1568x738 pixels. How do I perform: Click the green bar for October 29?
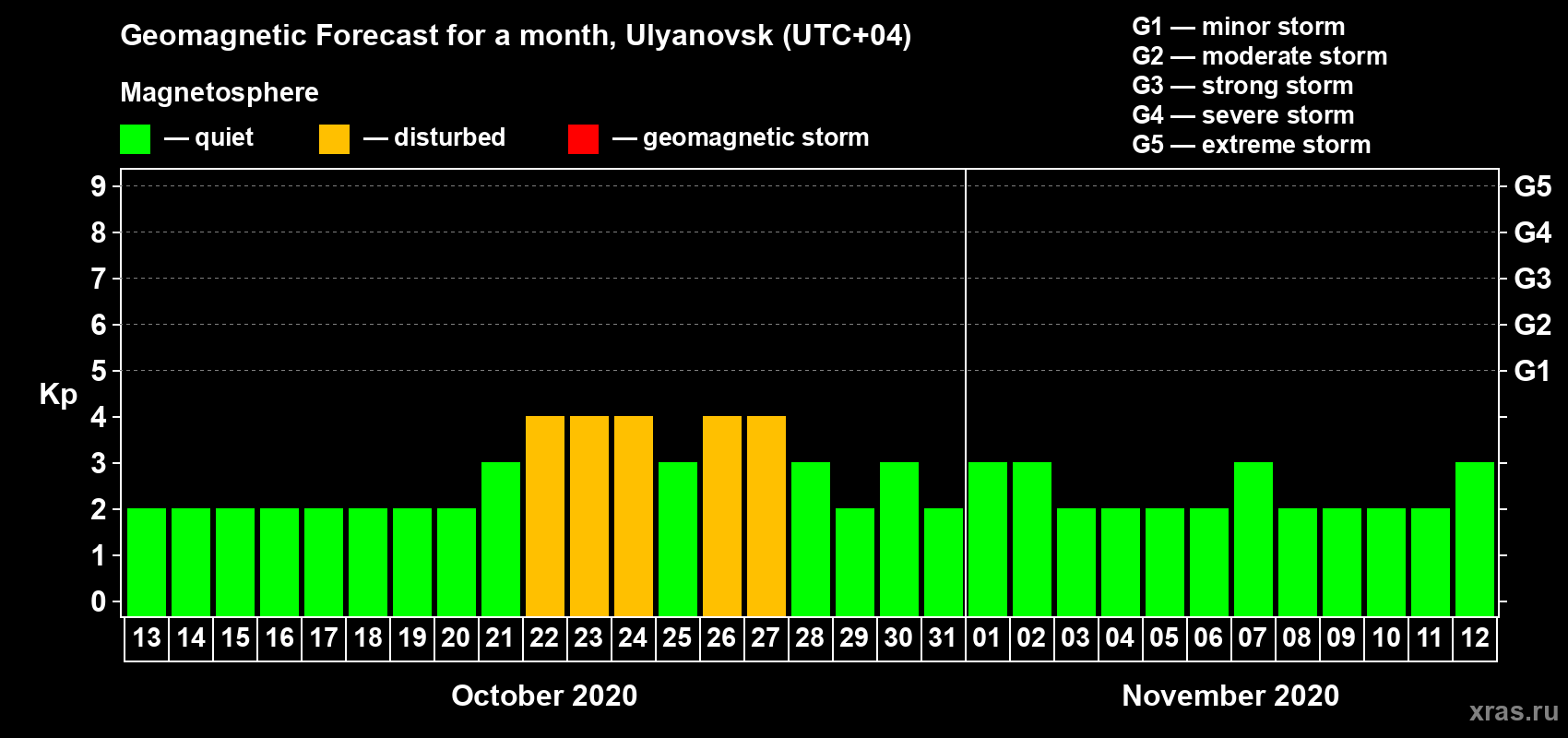(x=855, y=562)
